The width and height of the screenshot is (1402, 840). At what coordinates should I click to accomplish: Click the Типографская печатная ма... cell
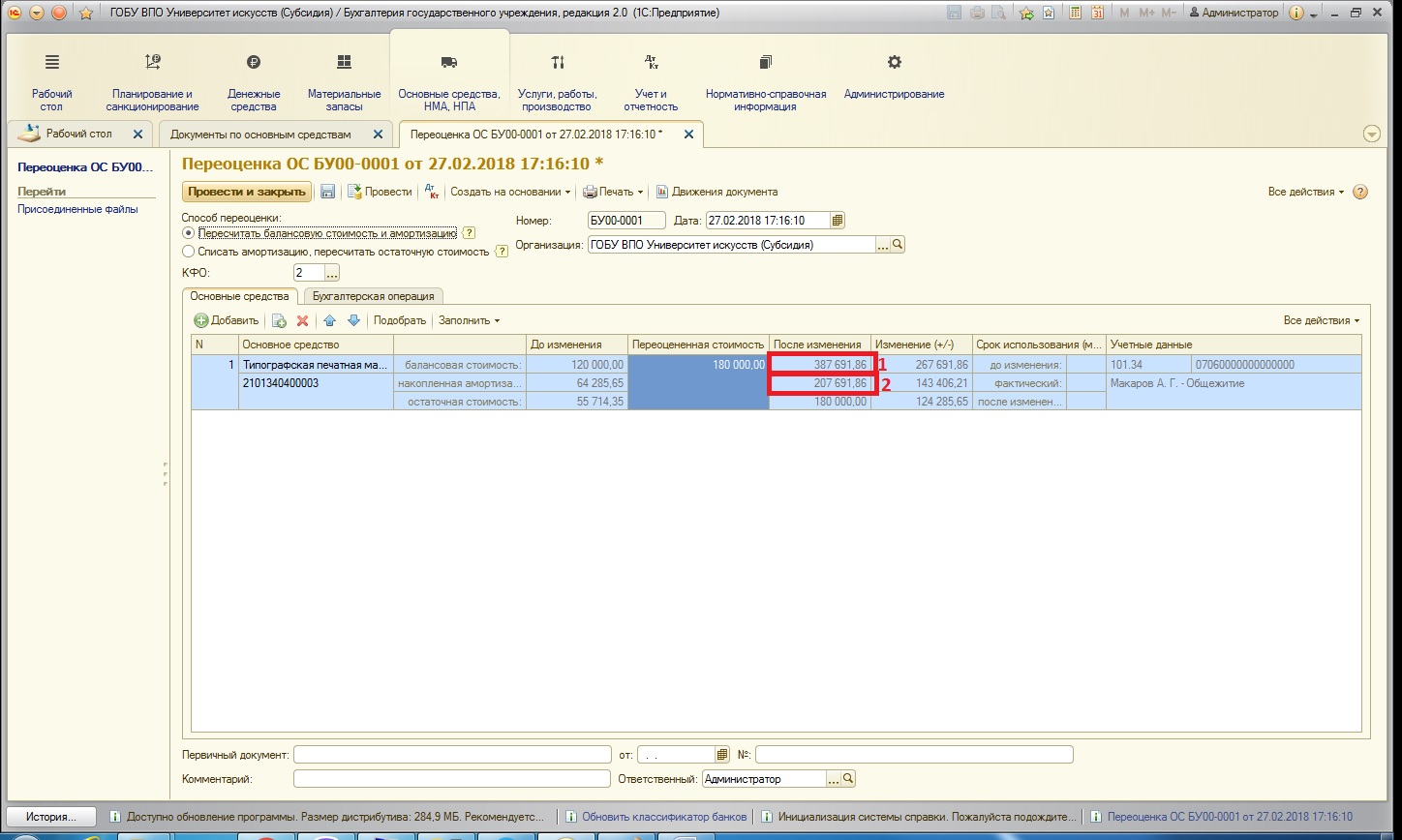pyautogui.click(x=316, y=365)
